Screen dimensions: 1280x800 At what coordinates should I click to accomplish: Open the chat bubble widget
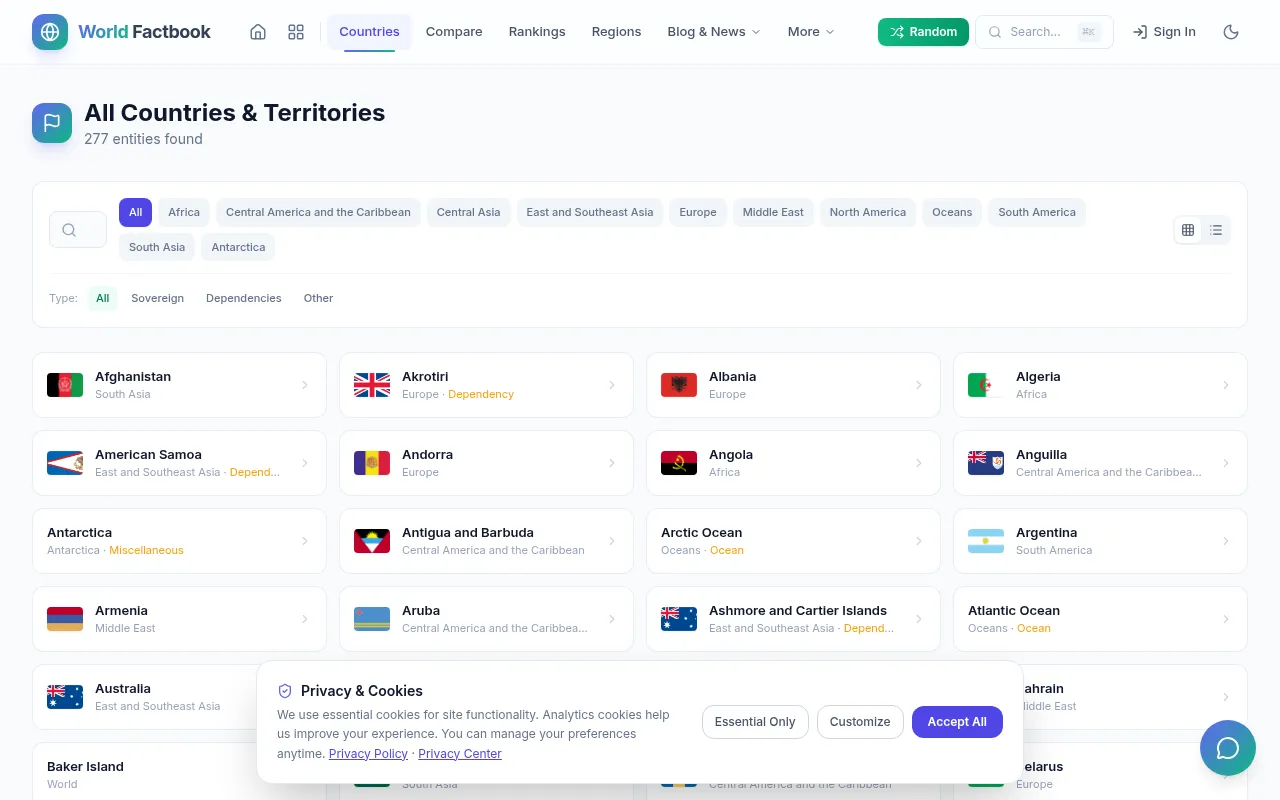coord(1228,748)
